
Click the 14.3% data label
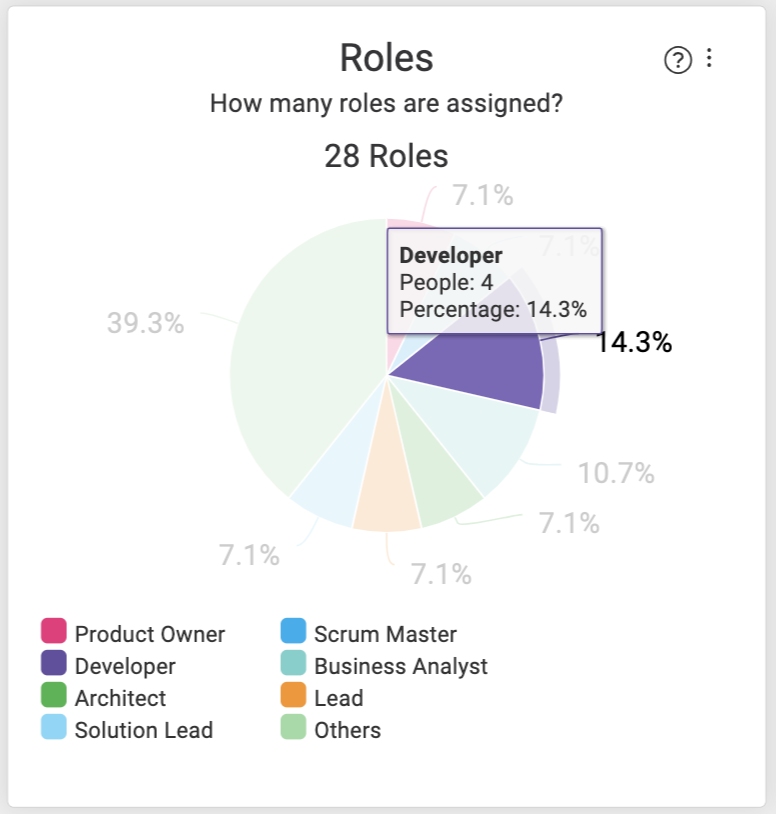pos(634,343)
